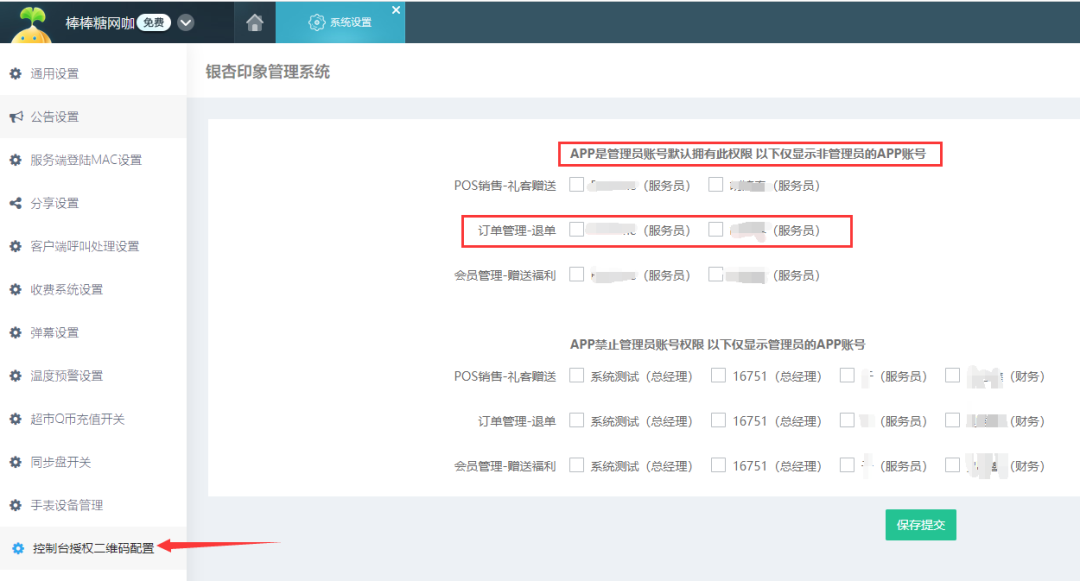Open 超市Q币充值开关 settings

(77, 420)
